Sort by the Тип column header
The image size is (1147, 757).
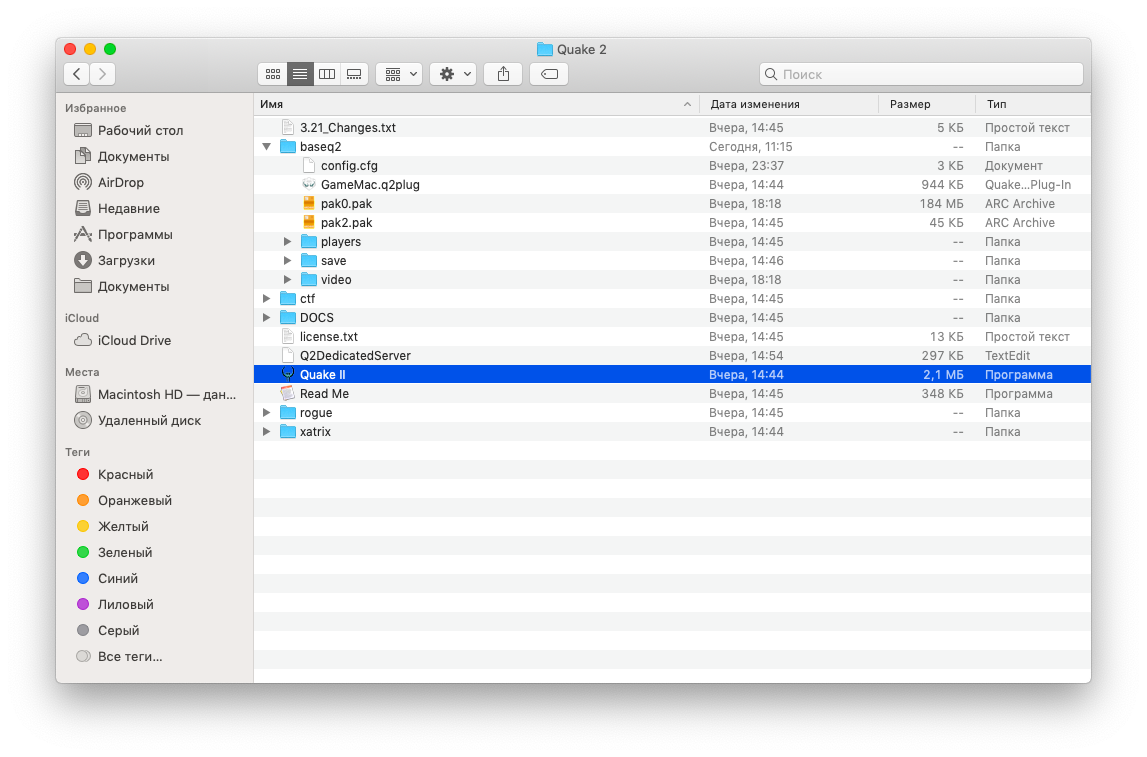point(1033,105)
